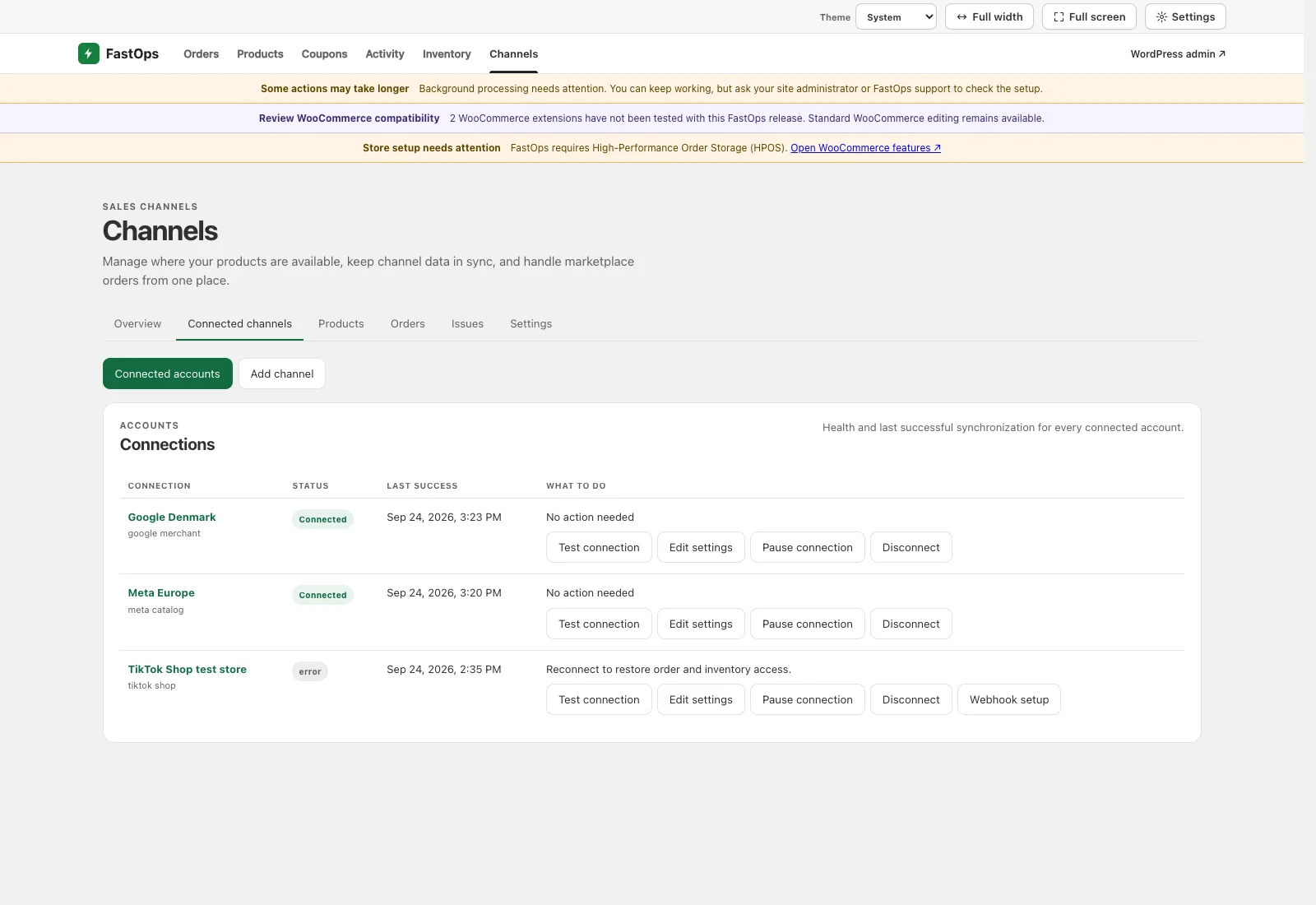Test connection for Meta Europe
The width and height of the screenshot is (1316, 905).
coord(599,624)
